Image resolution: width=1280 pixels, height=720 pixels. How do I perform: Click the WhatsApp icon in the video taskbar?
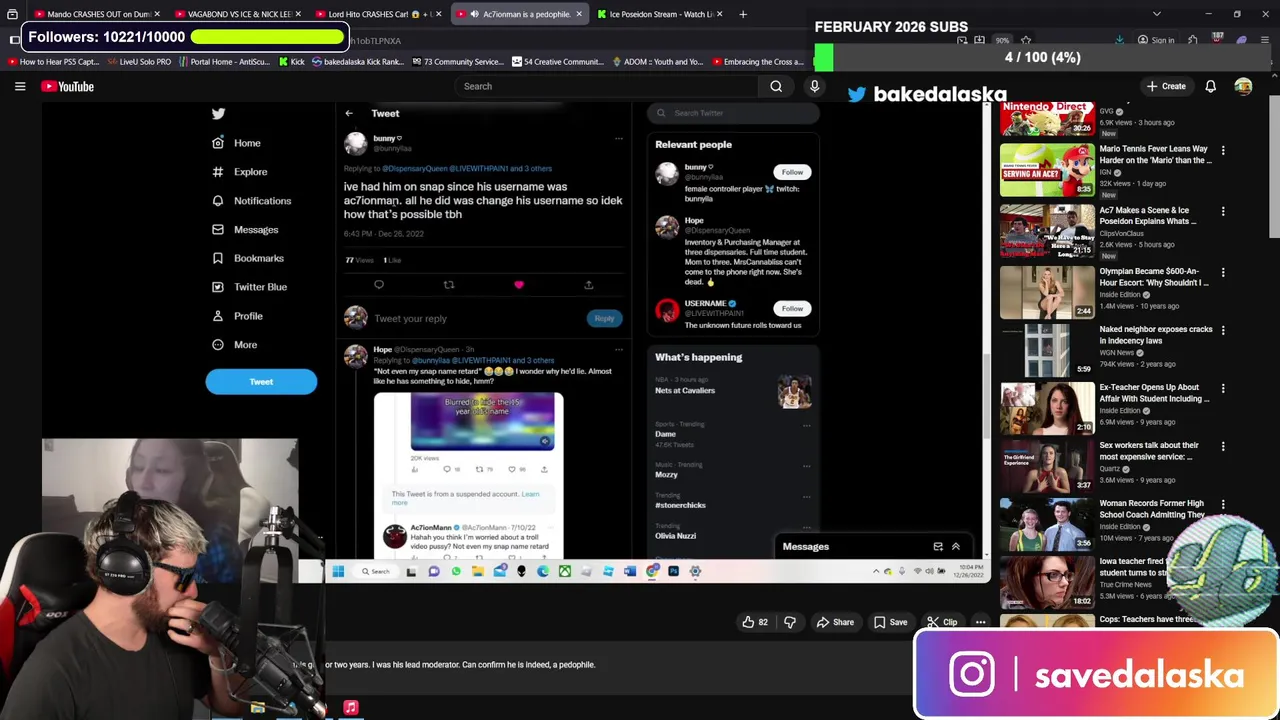(456, 572)
